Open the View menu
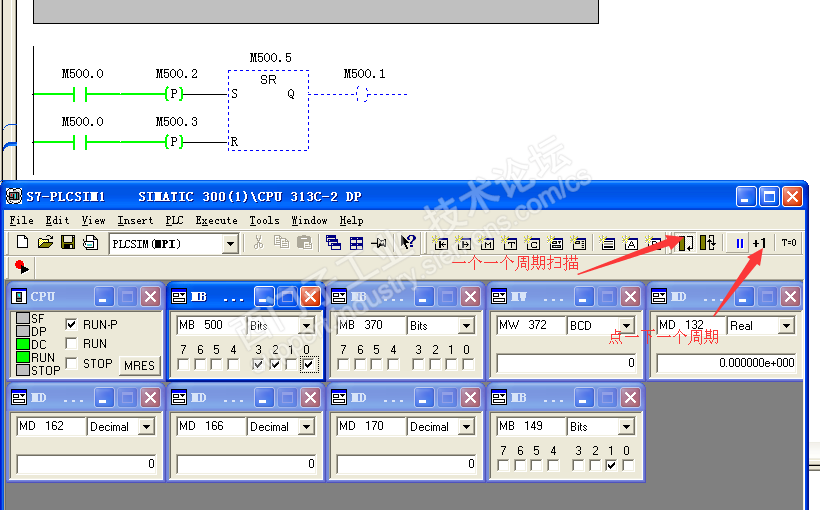The height and width of the screenshot is (510, 820). (x=93, y=220)
